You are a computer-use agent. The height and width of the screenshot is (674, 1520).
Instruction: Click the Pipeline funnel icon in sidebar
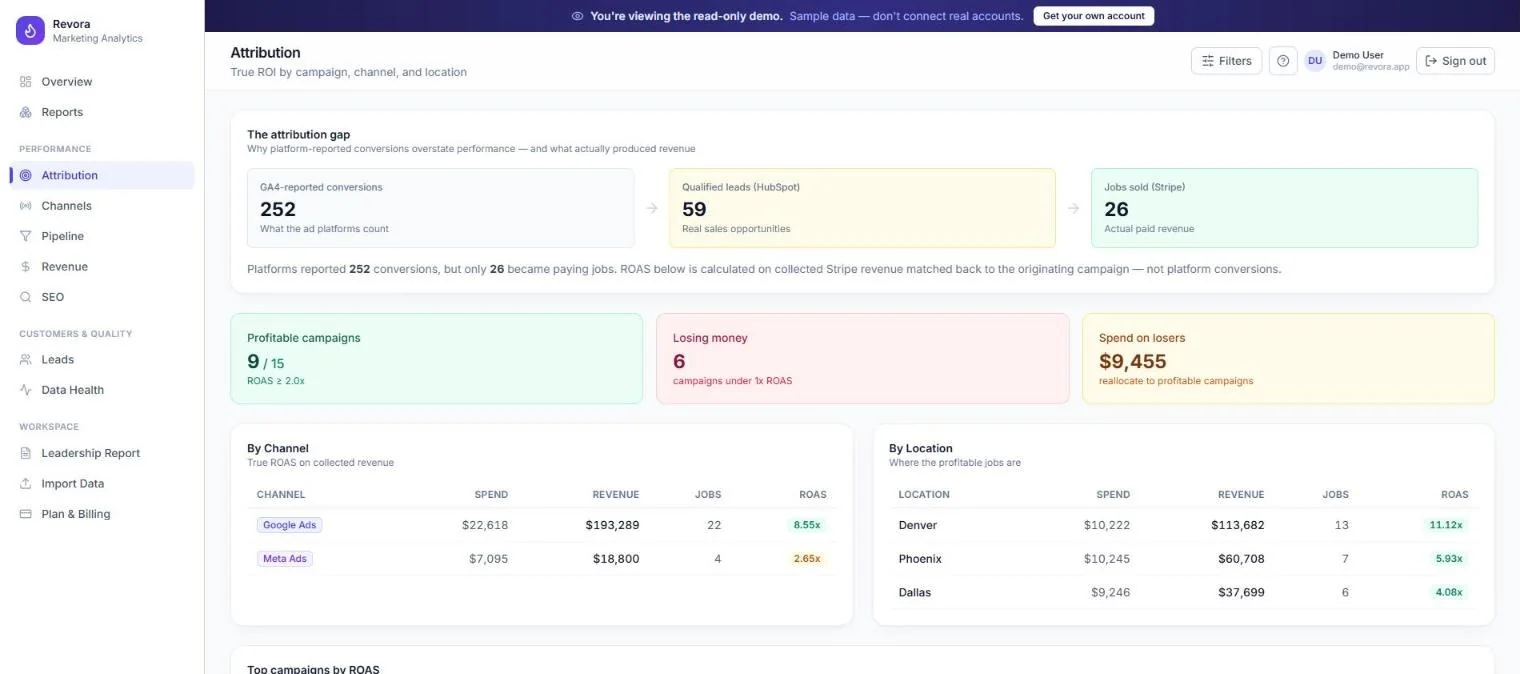click(x=26, y=236)
